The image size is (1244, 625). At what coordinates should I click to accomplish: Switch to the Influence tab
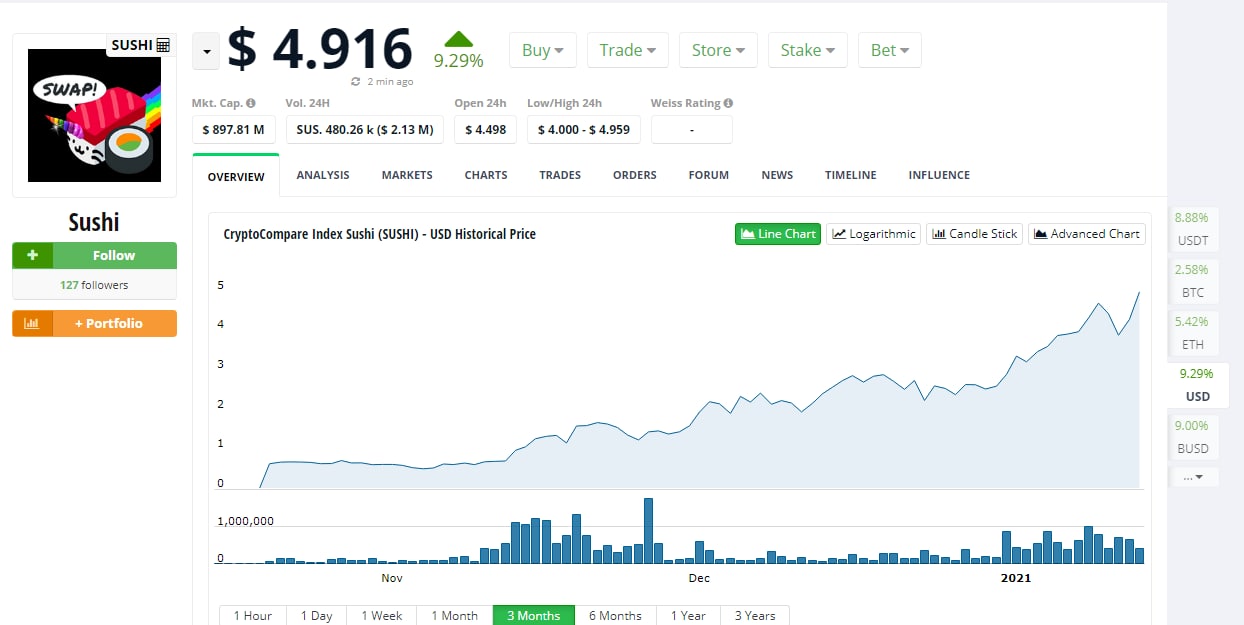click(x=939, y=175)
